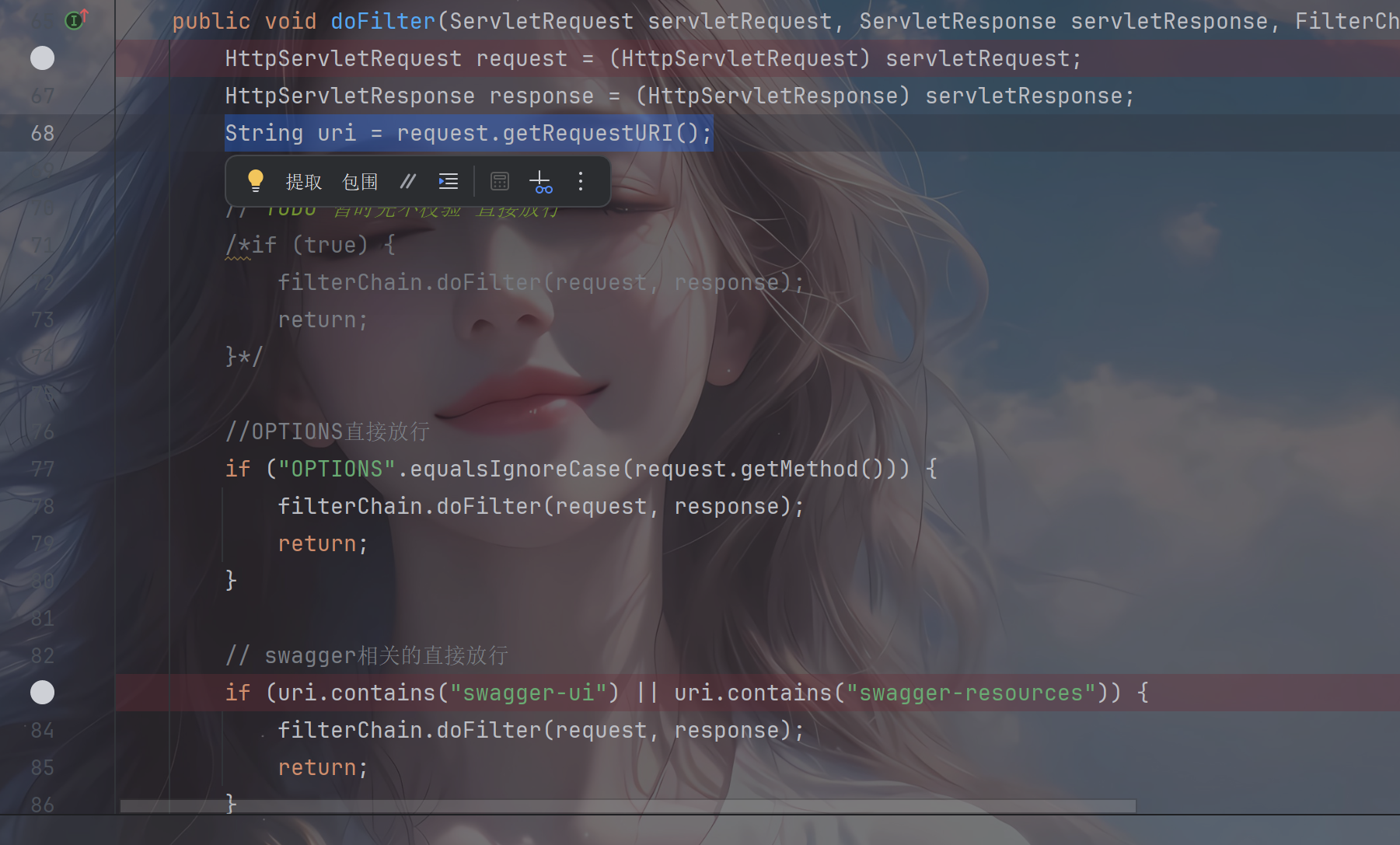Comment the selection with line comment icon
This screenshot has width=1400, height=845.
point(408,182)
